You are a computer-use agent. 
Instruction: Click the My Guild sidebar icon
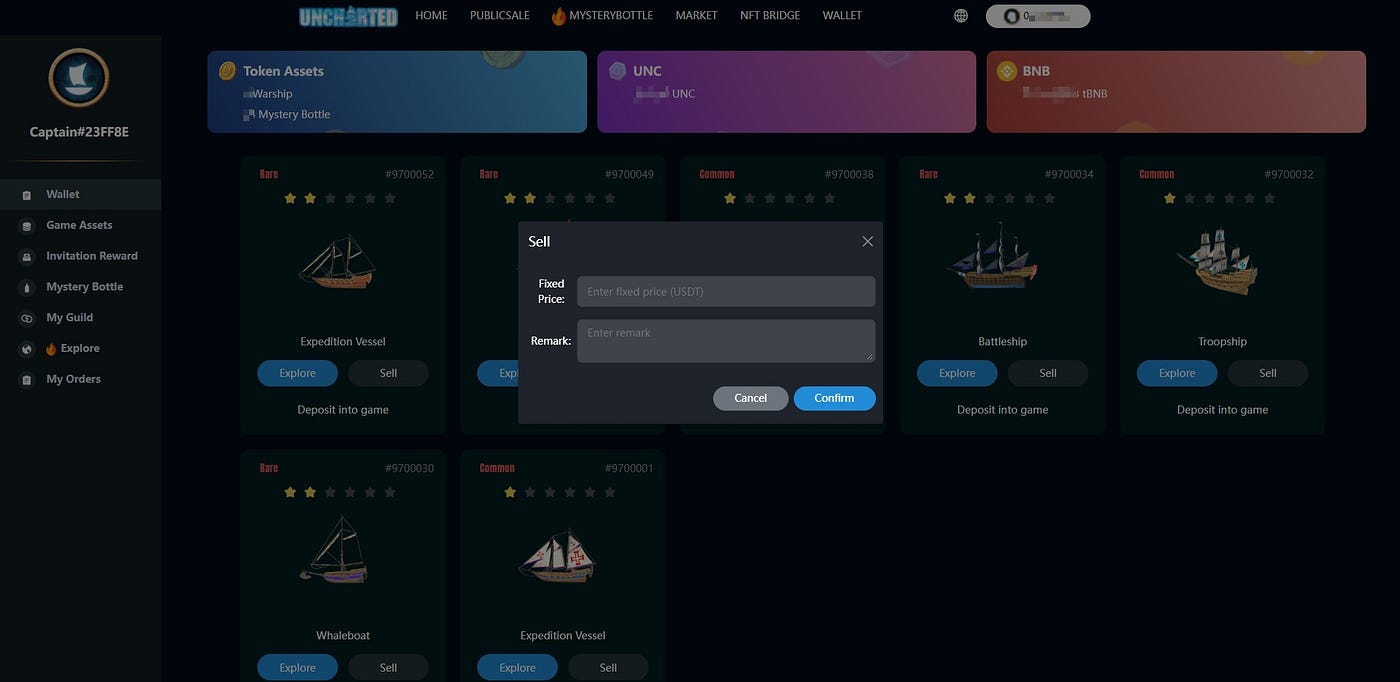(x=27, y=318)
